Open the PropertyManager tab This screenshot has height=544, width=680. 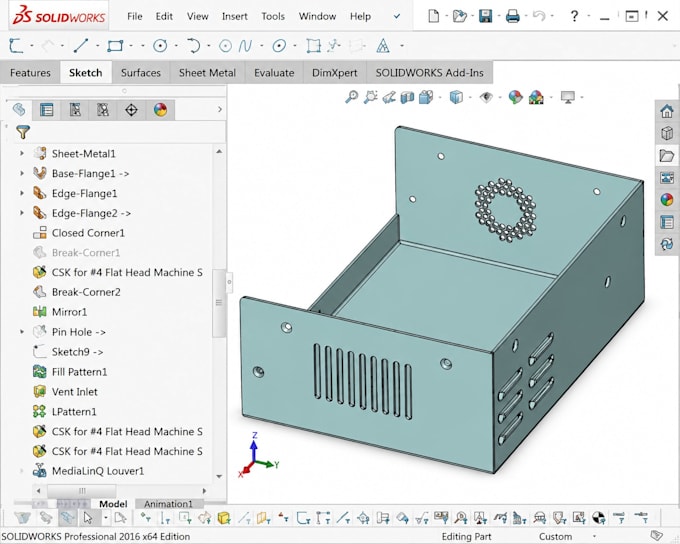coord(46,110)
